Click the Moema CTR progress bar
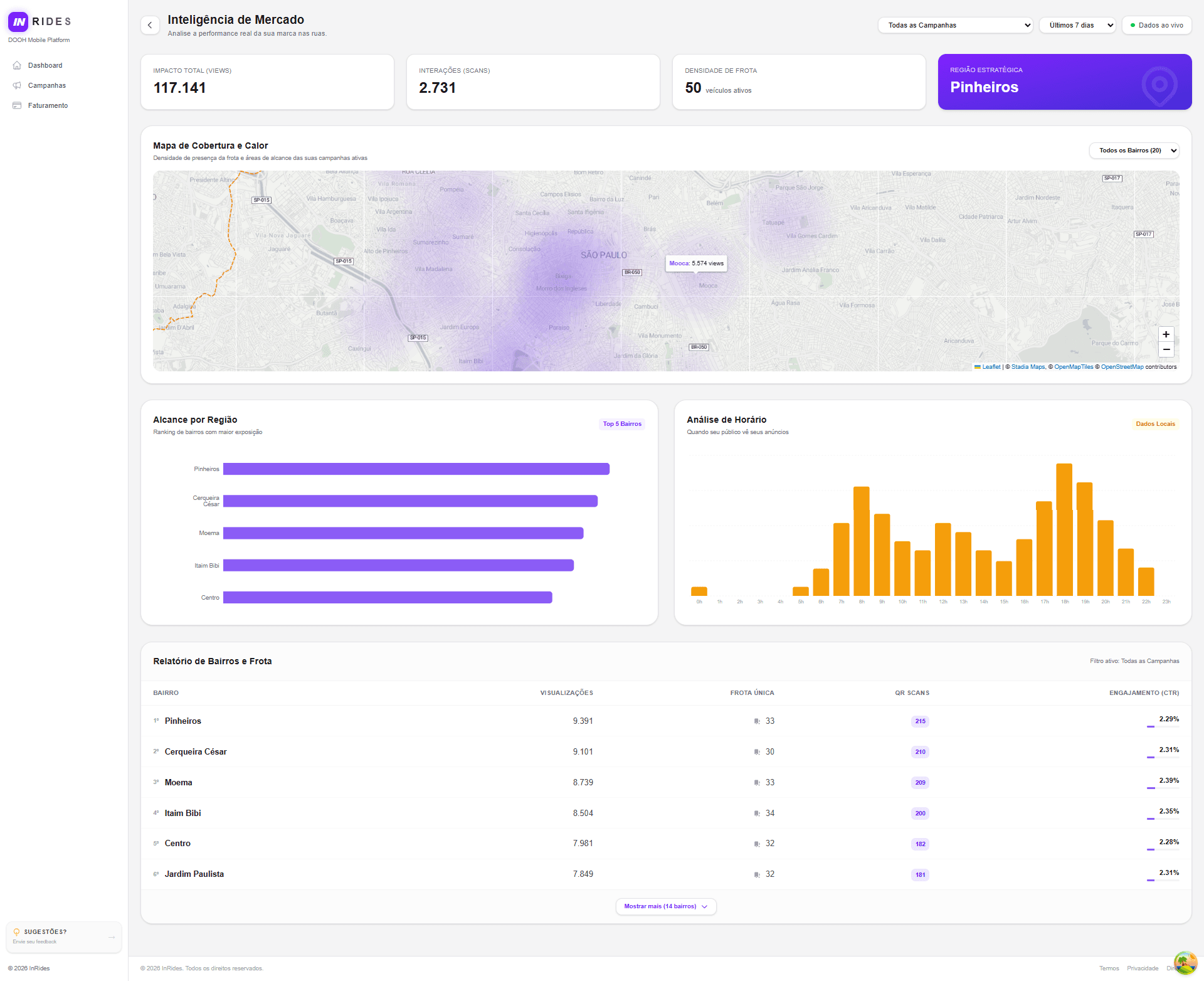This screenshot has height=981, width=1204. [x=1163, y=788]
